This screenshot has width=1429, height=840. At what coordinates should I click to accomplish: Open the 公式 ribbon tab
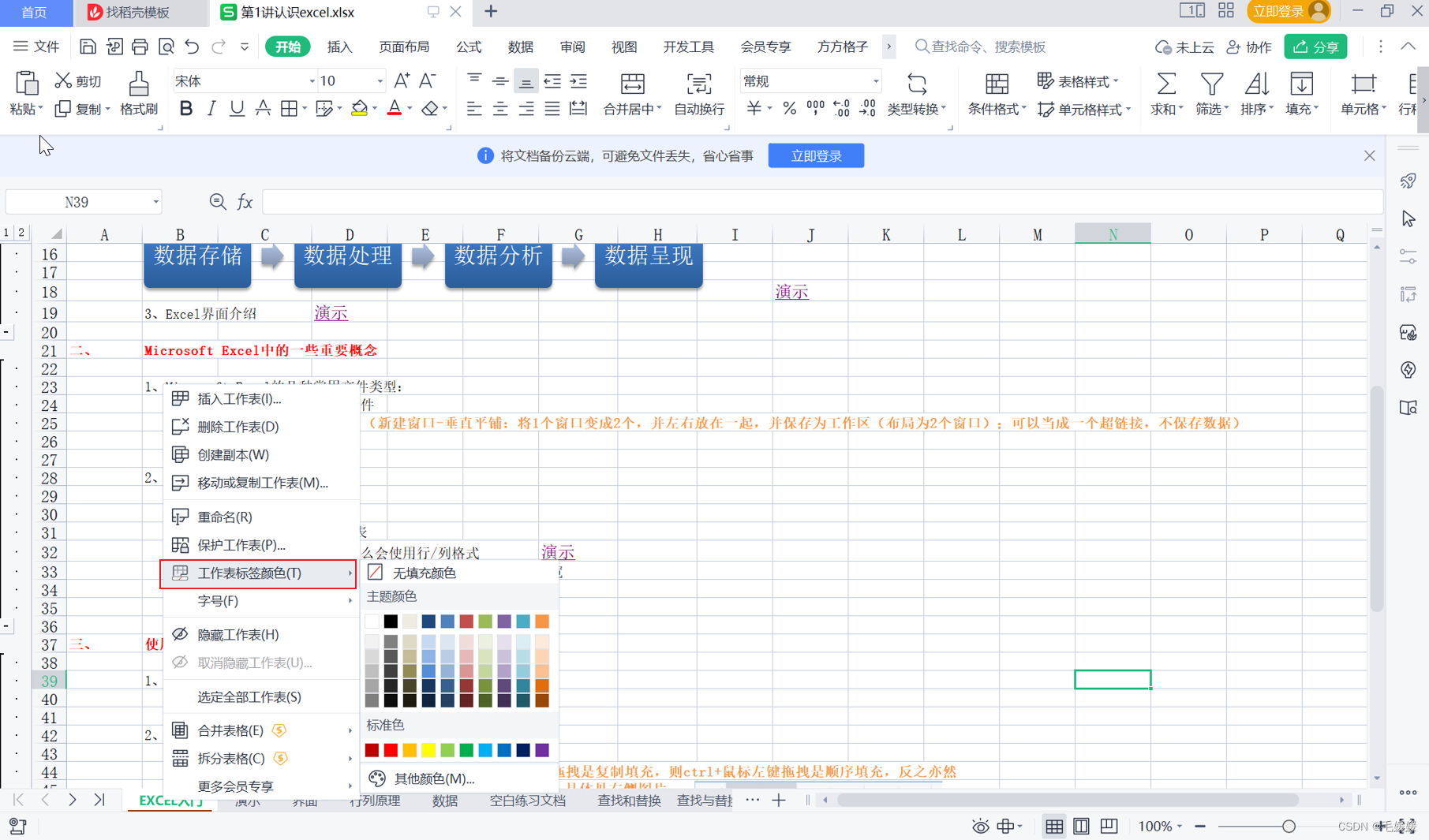click(469, 47)
